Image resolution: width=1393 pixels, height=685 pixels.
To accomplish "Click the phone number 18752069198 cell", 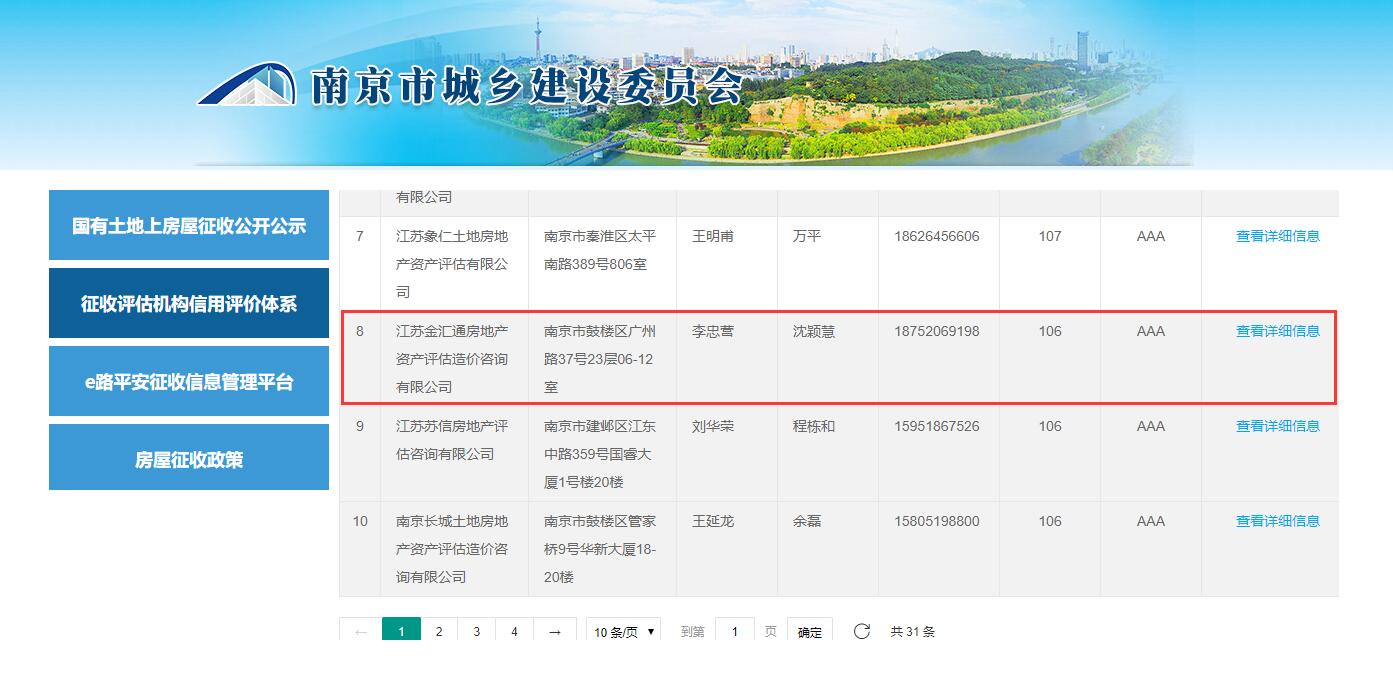I will click(x=937, y=331).
